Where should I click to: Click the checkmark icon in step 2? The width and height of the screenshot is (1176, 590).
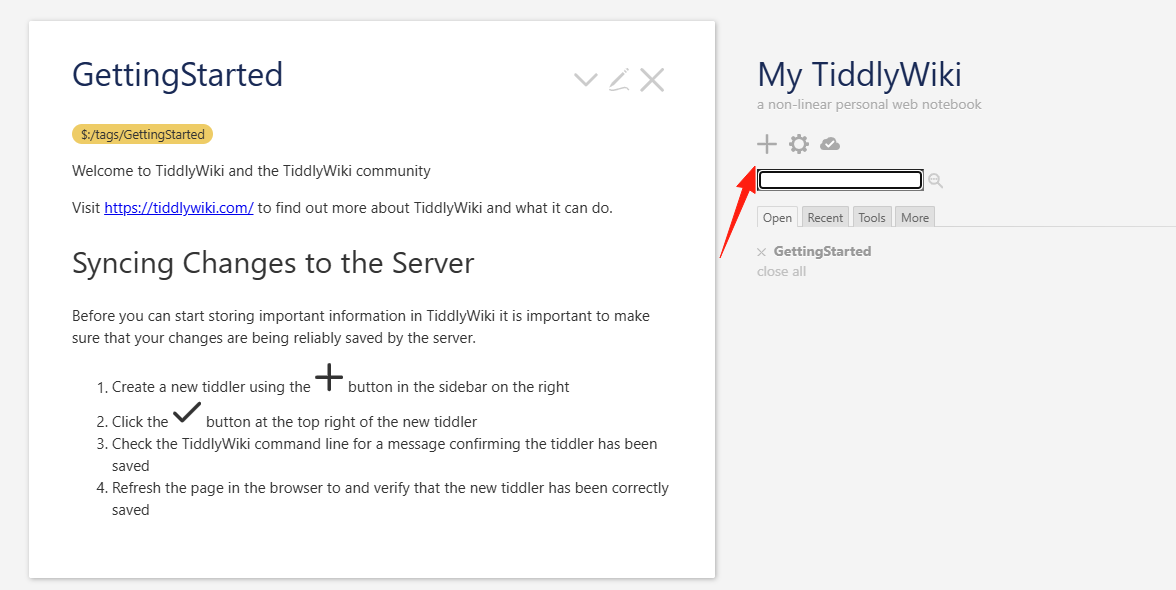click(187, 413)
